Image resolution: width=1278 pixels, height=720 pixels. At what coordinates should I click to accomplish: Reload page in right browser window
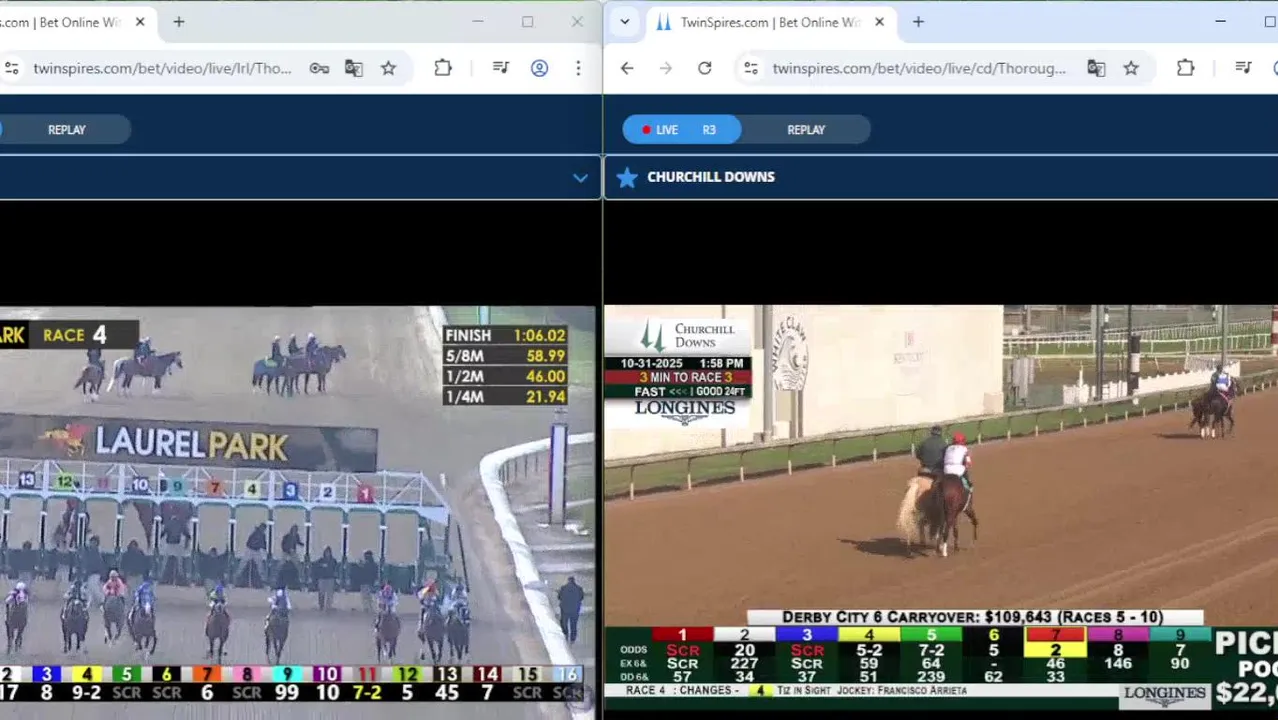[x=705, y=68]
